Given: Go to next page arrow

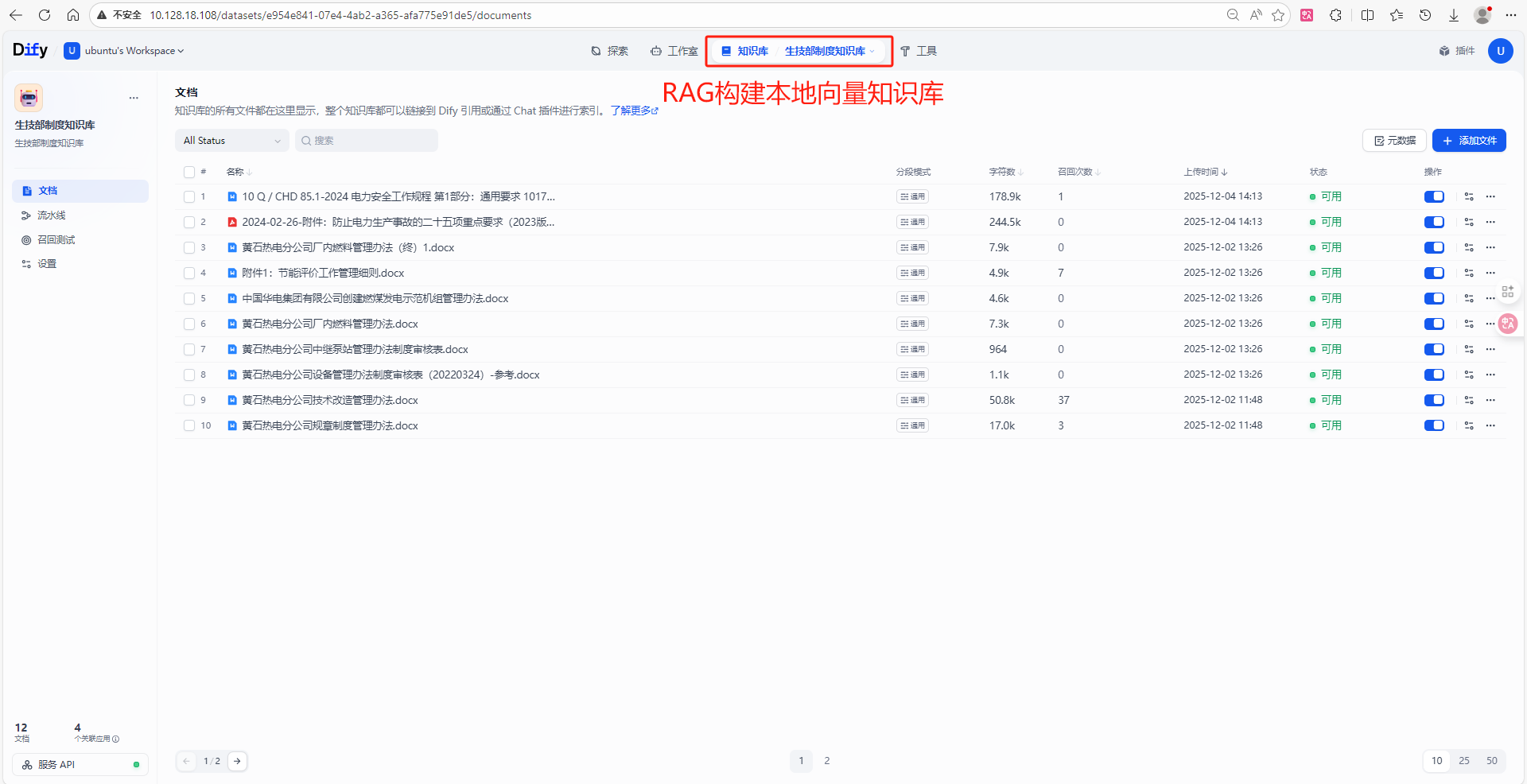Looking at the screenshot, I should (x=237, y=761).
